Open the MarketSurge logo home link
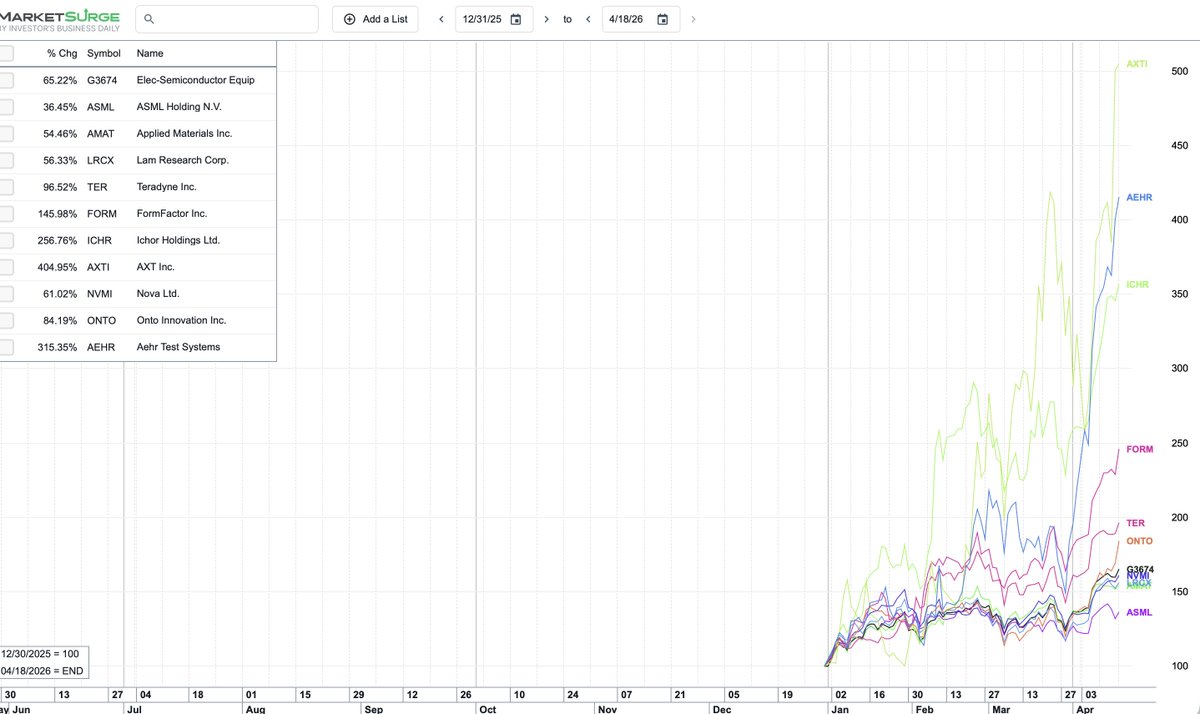The width and height of the screenshot is (1200, 714). pos(60,19)
